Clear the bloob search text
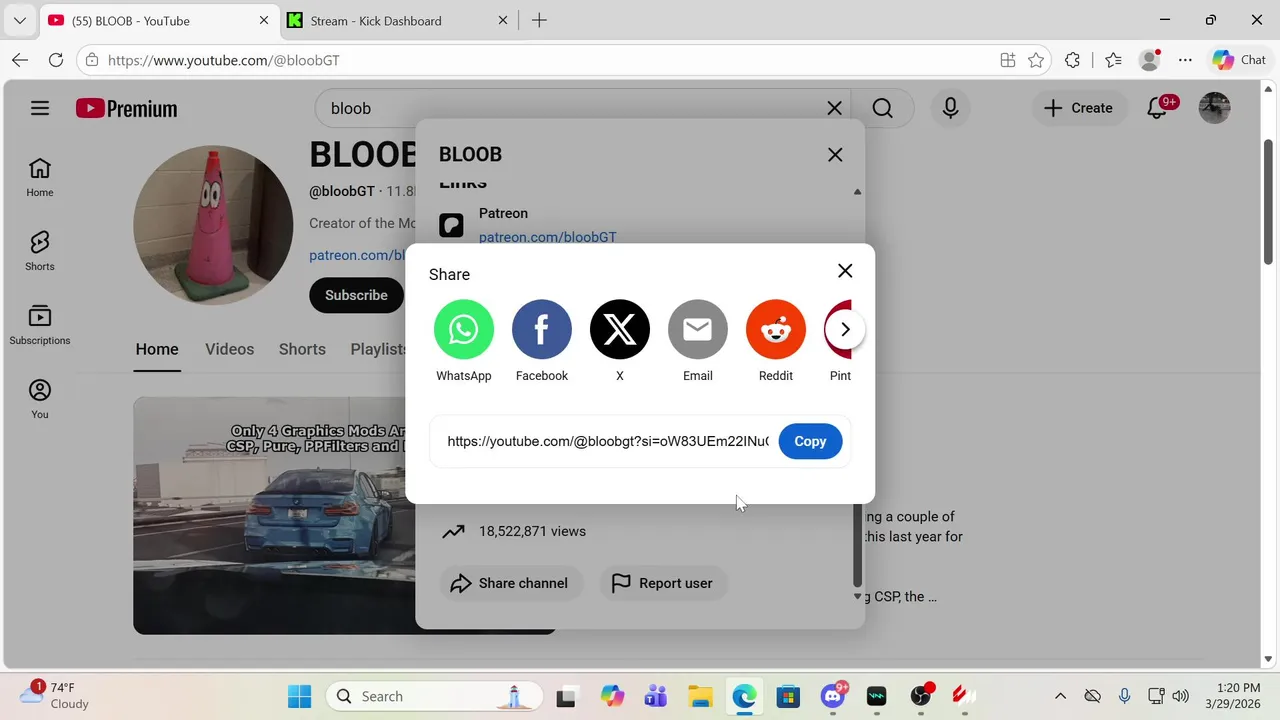The width and height of the screenshot is (1280, 720). point(835,108)
